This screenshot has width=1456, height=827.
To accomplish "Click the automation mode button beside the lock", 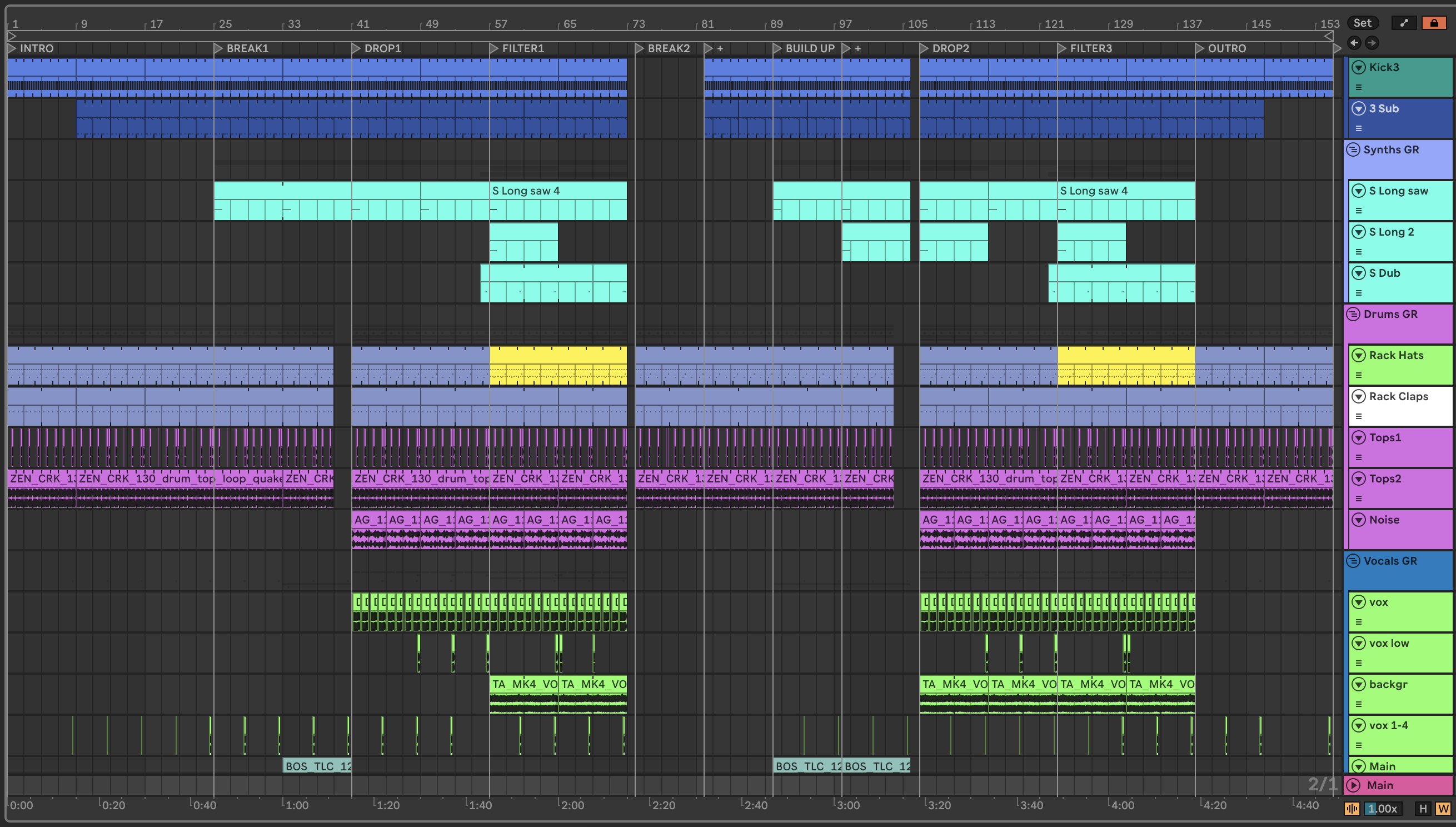I will [x=1404, y=23].
